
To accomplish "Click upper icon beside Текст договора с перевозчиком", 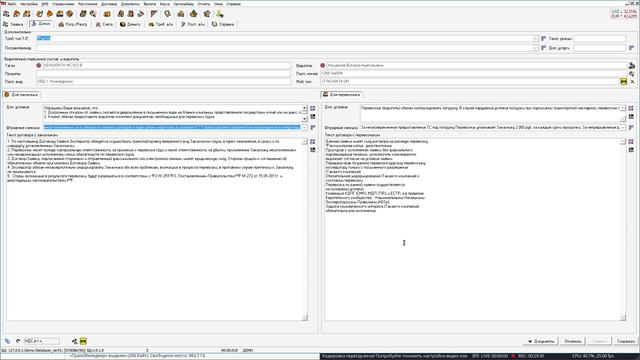I will click(631, 141).
